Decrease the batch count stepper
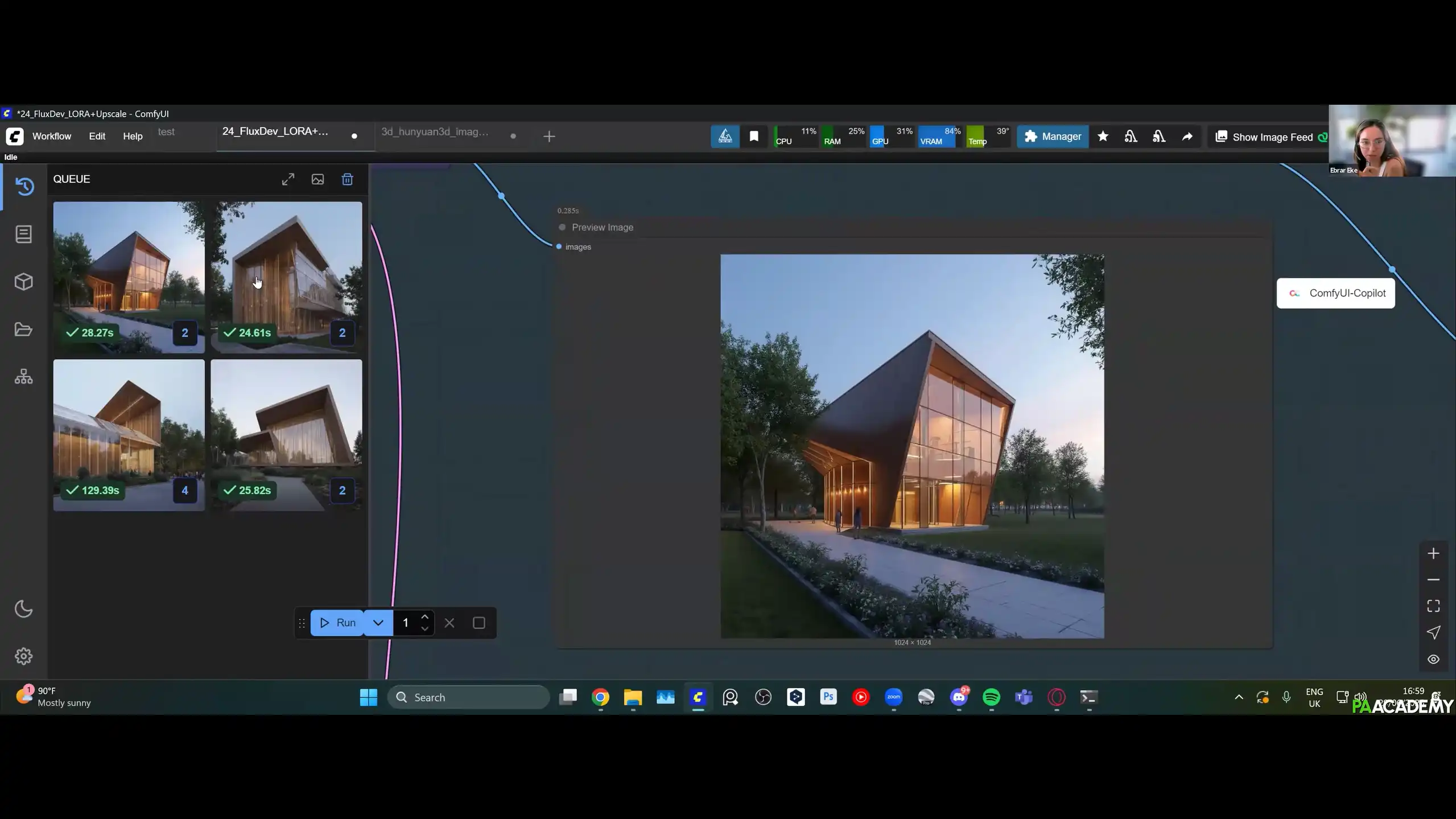Screen dimensions: 1456x819 [425, 628]
